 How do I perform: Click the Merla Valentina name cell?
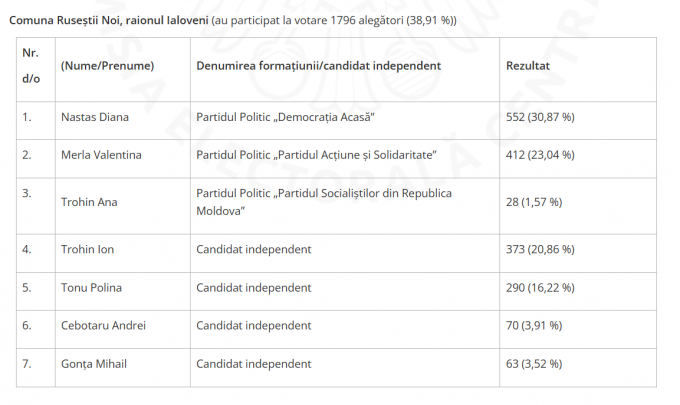click(123, 159)
